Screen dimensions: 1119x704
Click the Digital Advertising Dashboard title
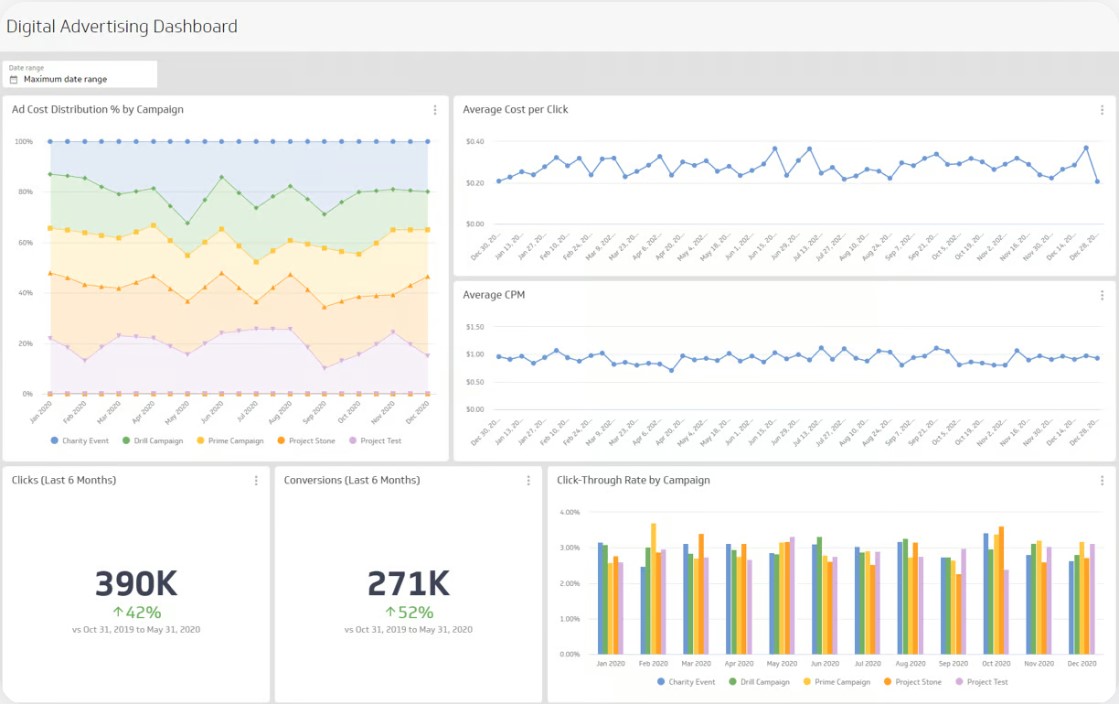(122, 26)
